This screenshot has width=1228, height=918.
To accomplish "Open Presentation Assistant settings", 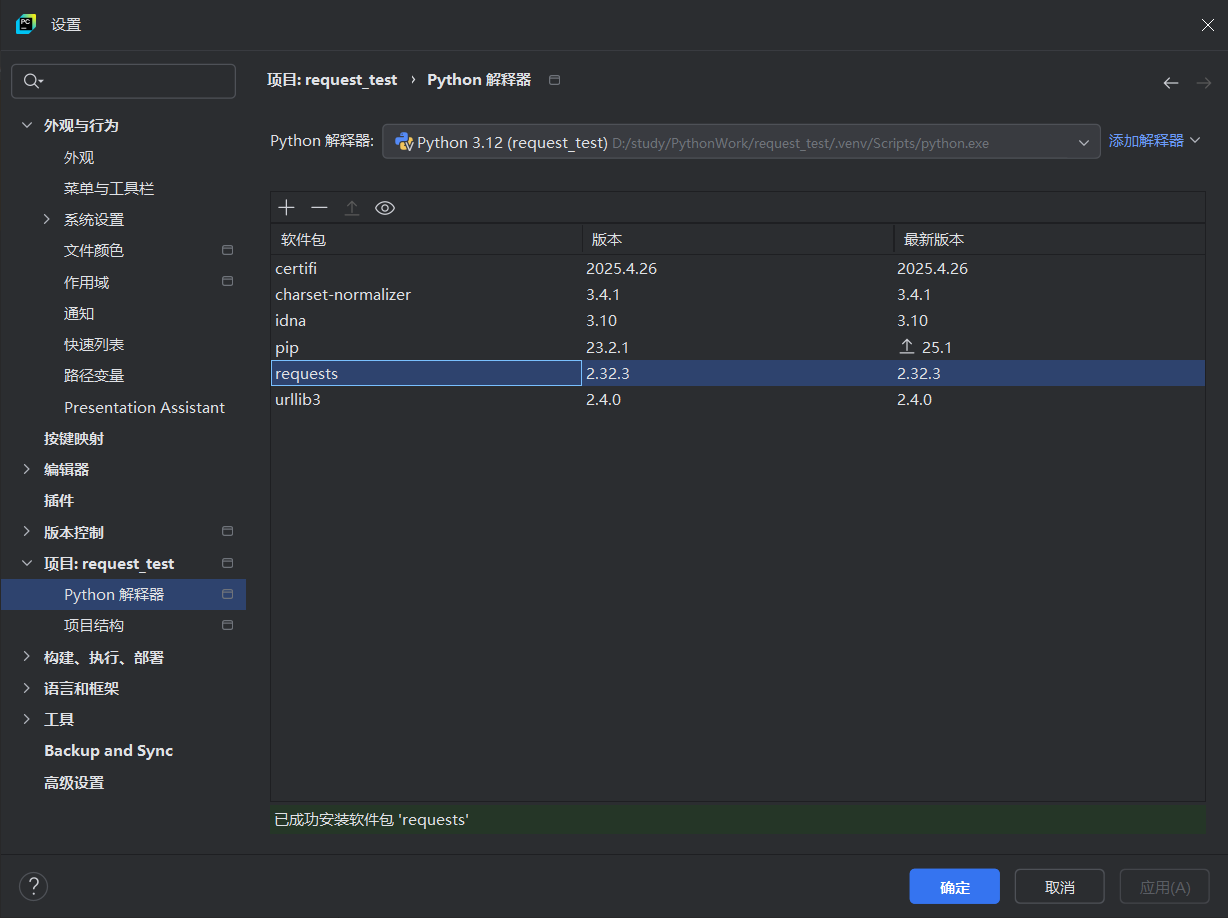I will pos(144,407).
